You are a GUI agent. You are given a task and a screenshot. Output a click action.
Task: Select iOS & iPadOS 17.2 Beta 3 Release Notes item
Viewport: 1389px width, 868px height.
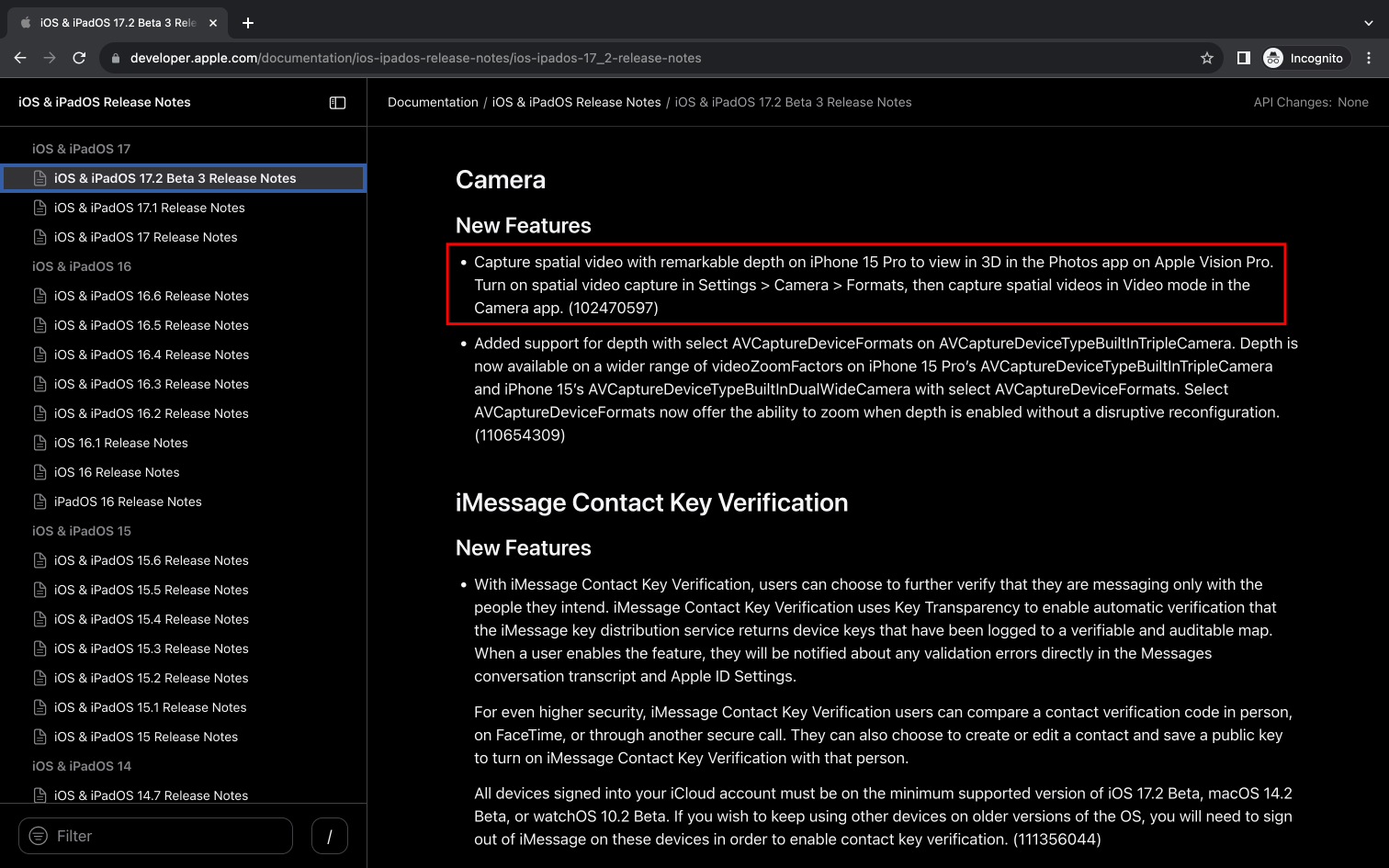184,178
